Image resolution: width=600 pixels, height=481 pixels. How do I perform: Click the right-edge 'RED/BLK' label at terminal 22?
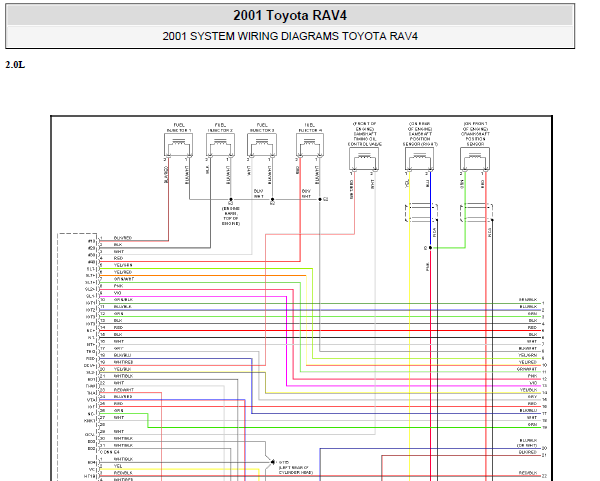coord(528,473)
